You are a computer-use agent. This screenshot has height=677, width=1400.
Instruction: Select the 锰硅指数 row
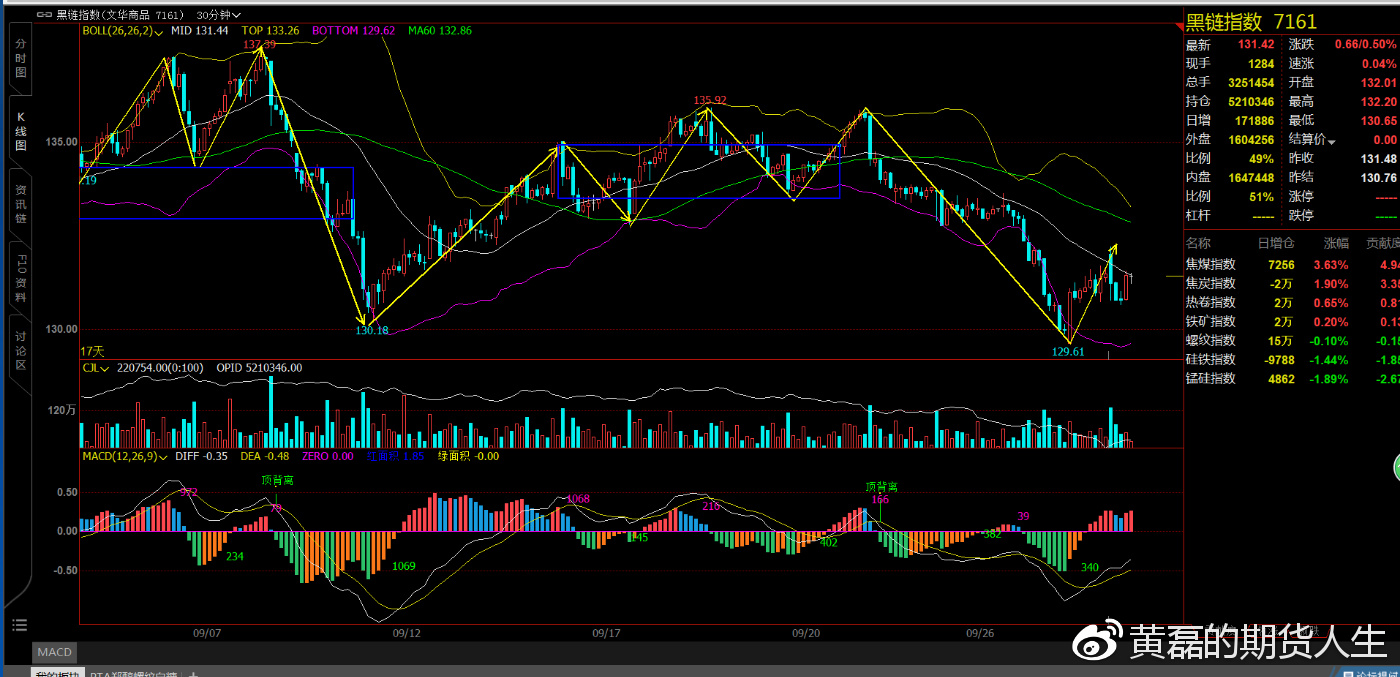(x=1292, y=379)
